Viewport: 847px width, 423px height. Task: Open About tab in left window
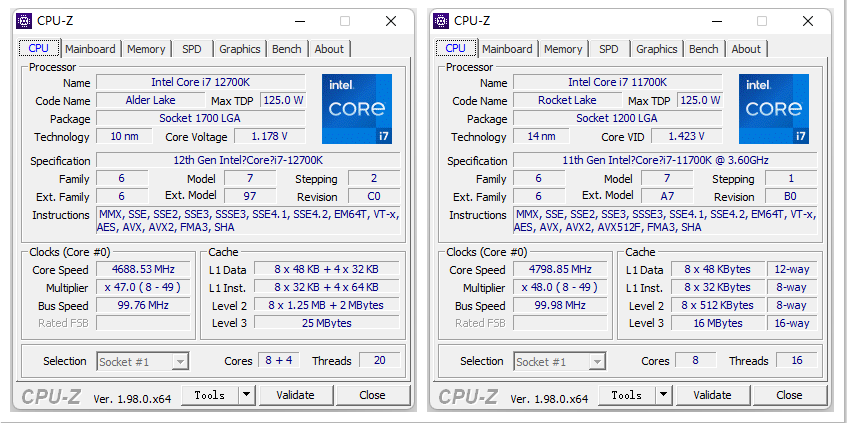(329, 49)
